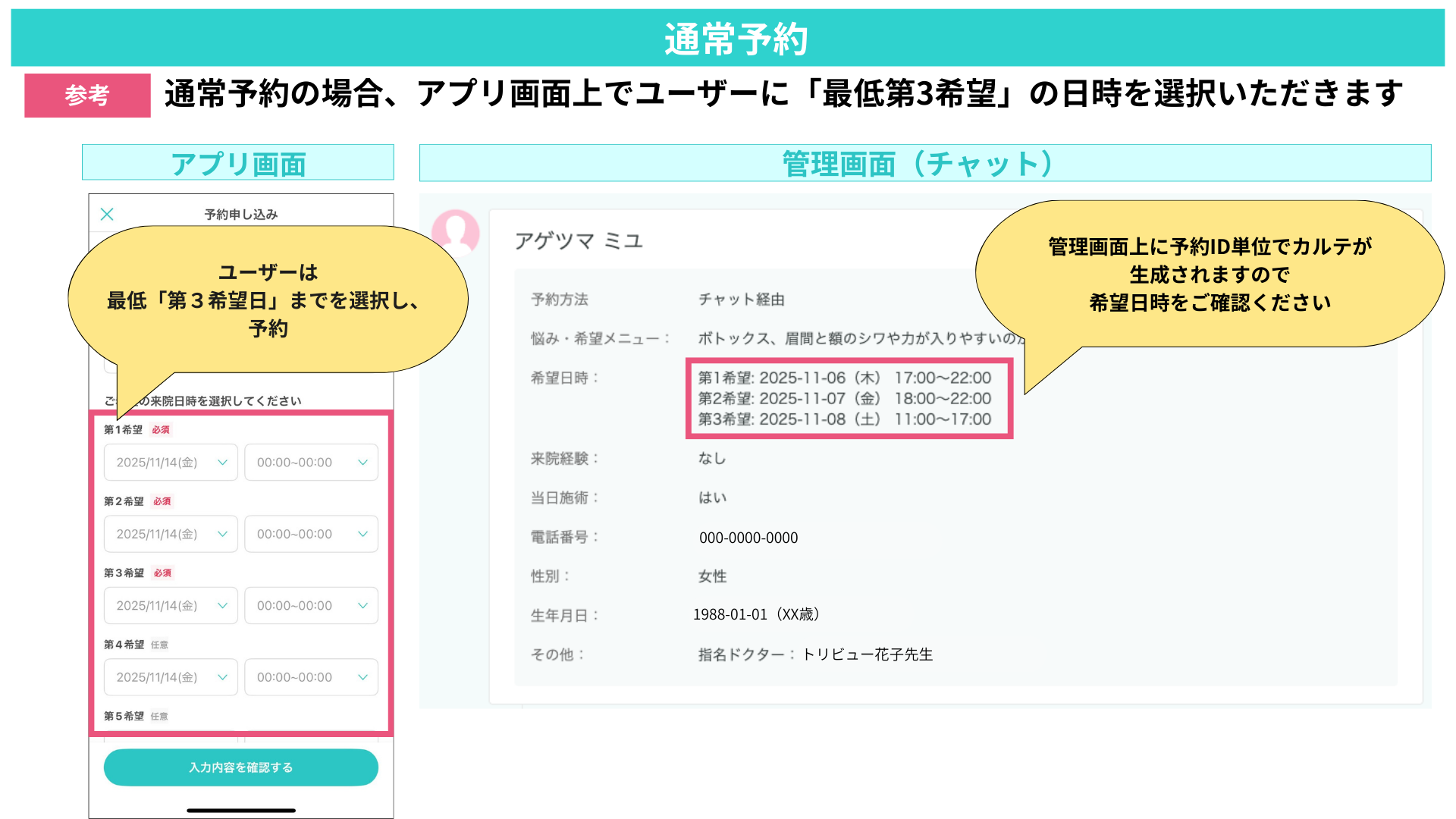Screen dimensions: 1456x819
Task: Open 第2希望 date dropdown
Action: (171, 534)
